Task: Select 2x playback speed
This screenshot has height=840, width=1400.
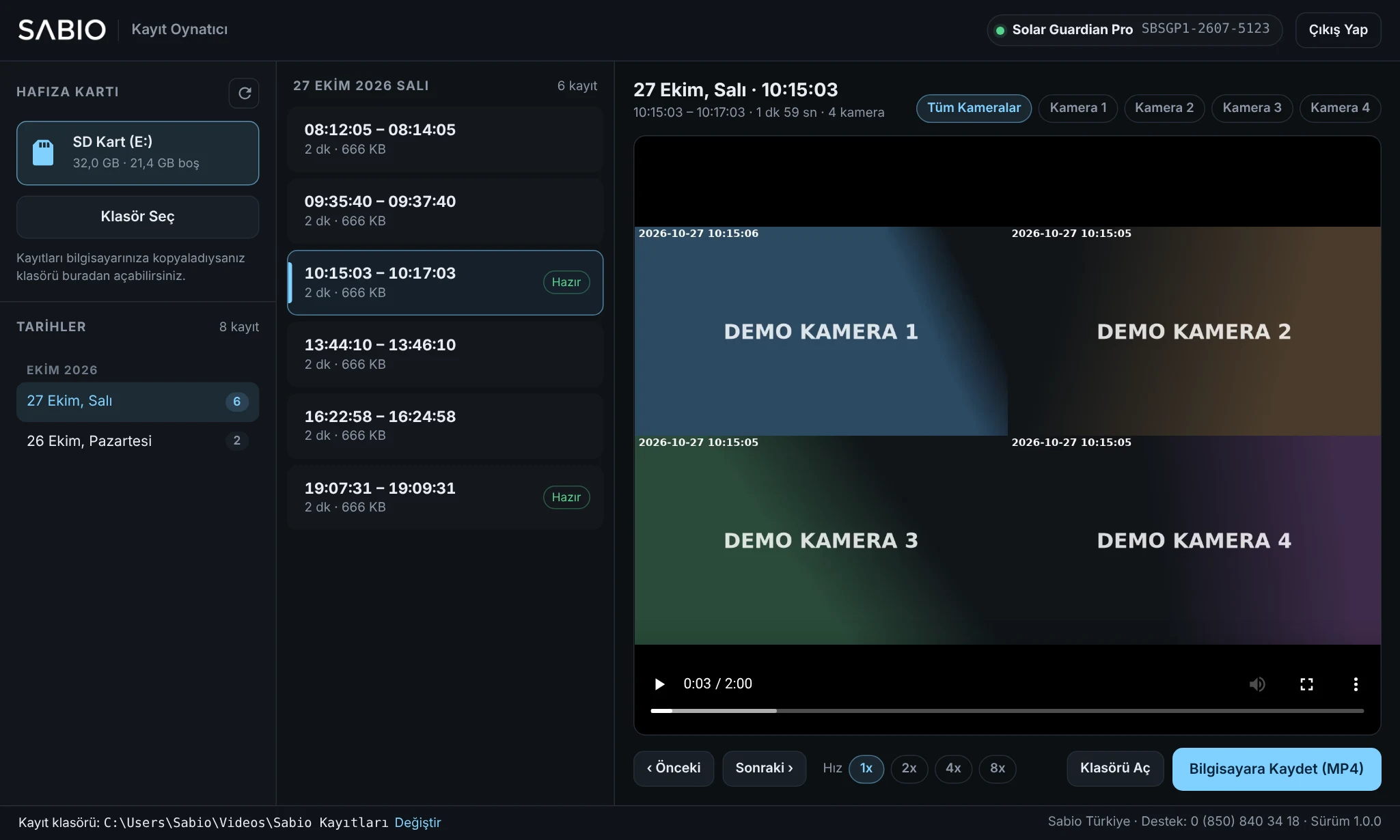Action: (909, 768)
